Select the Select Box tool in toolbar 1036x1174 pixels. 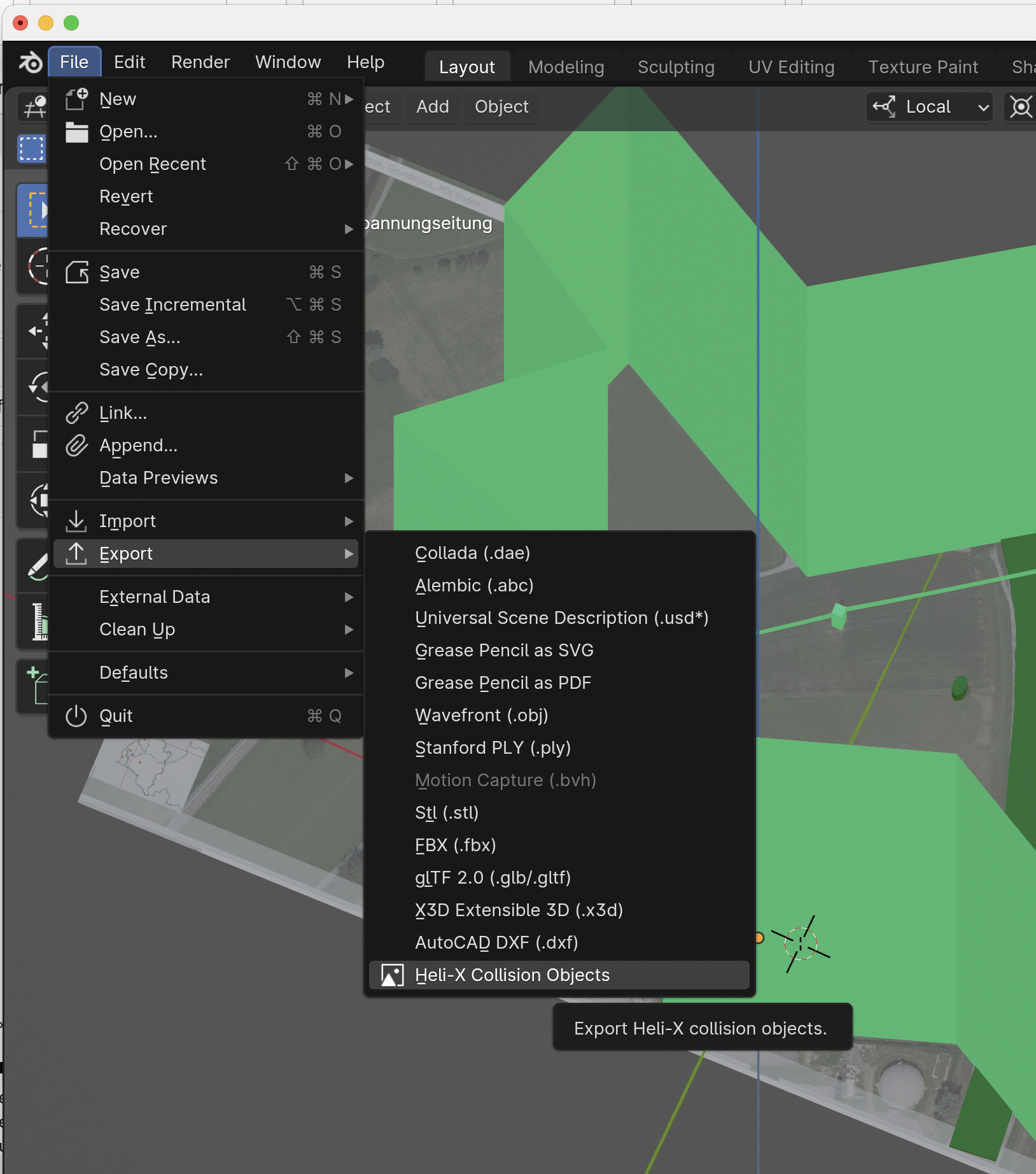coord(33,210)
